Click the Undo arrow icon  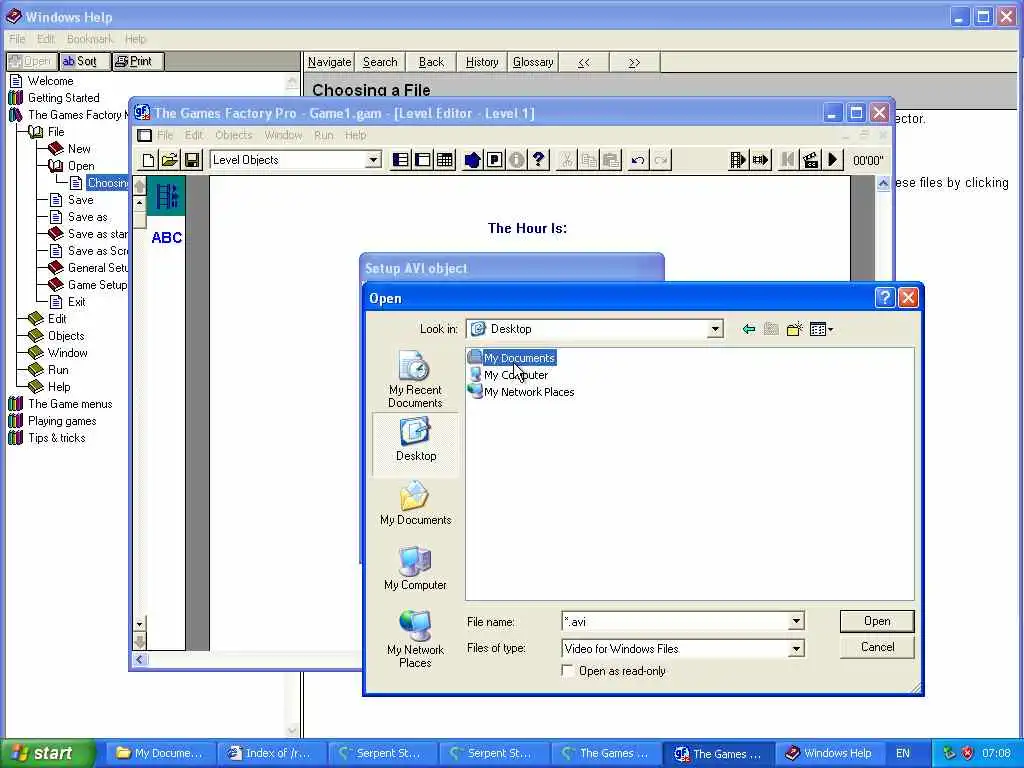tap(639, 160)
